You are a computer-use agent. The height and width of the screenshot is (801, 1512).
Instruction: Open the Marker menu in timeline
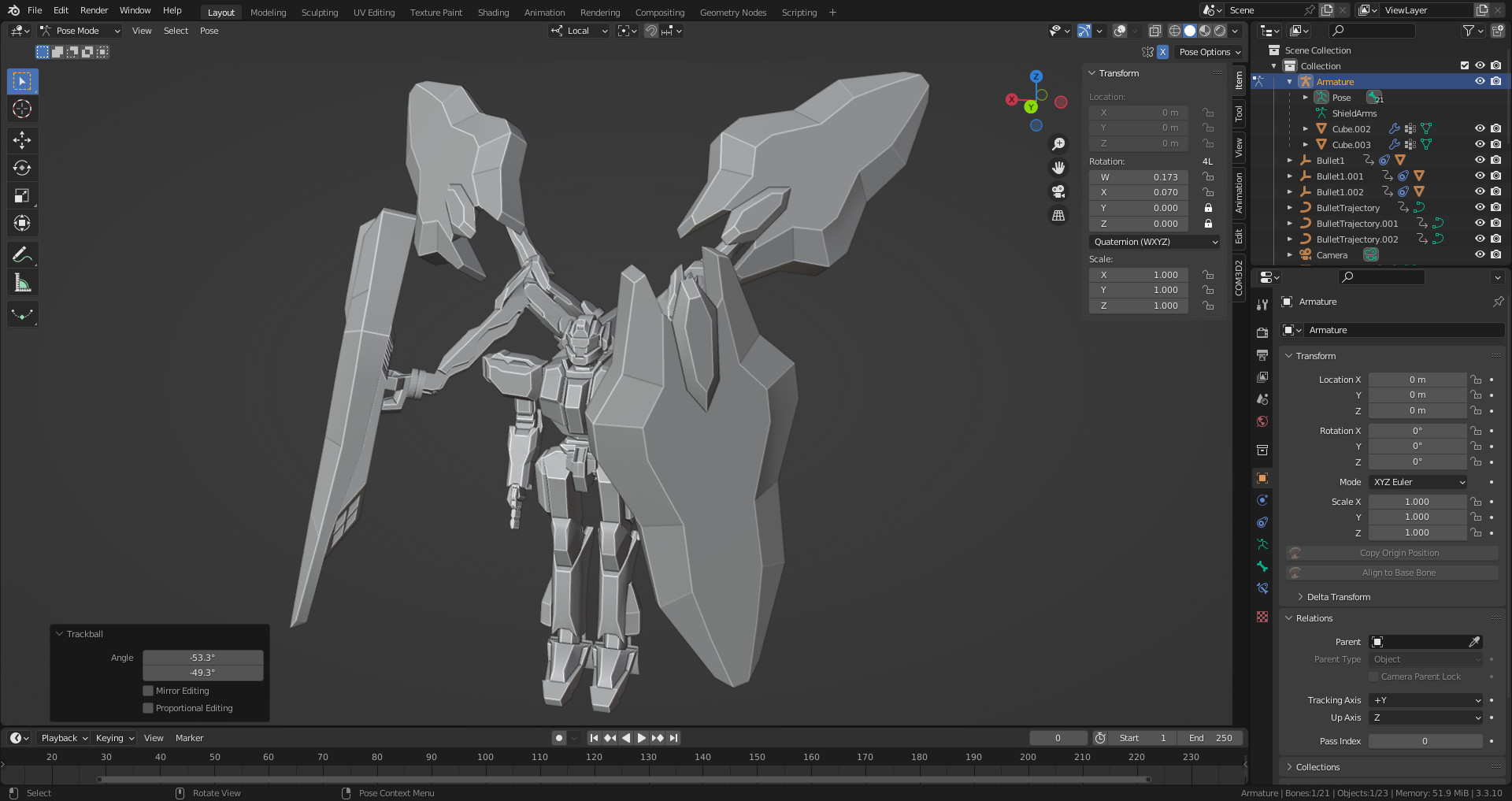189,738
